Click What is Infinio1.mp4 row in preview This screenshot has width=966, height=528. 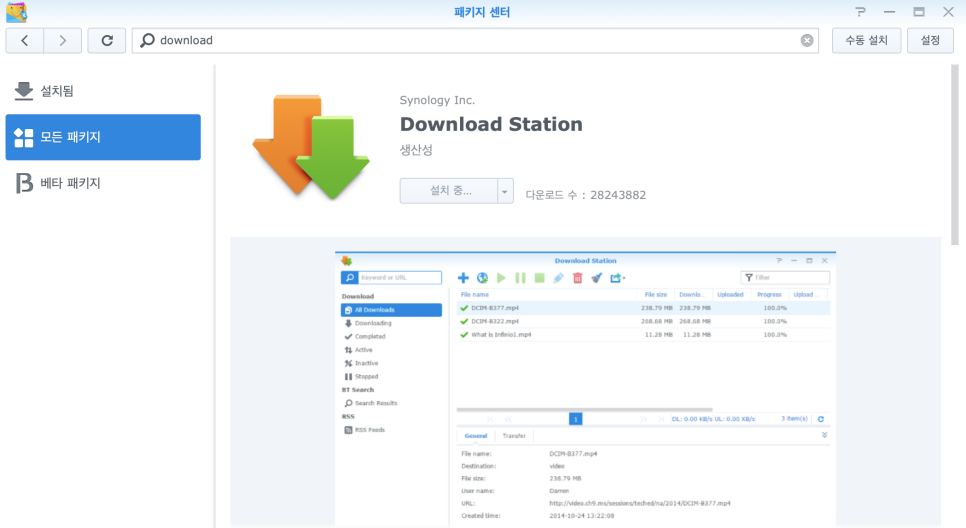[x=643, y=335]
